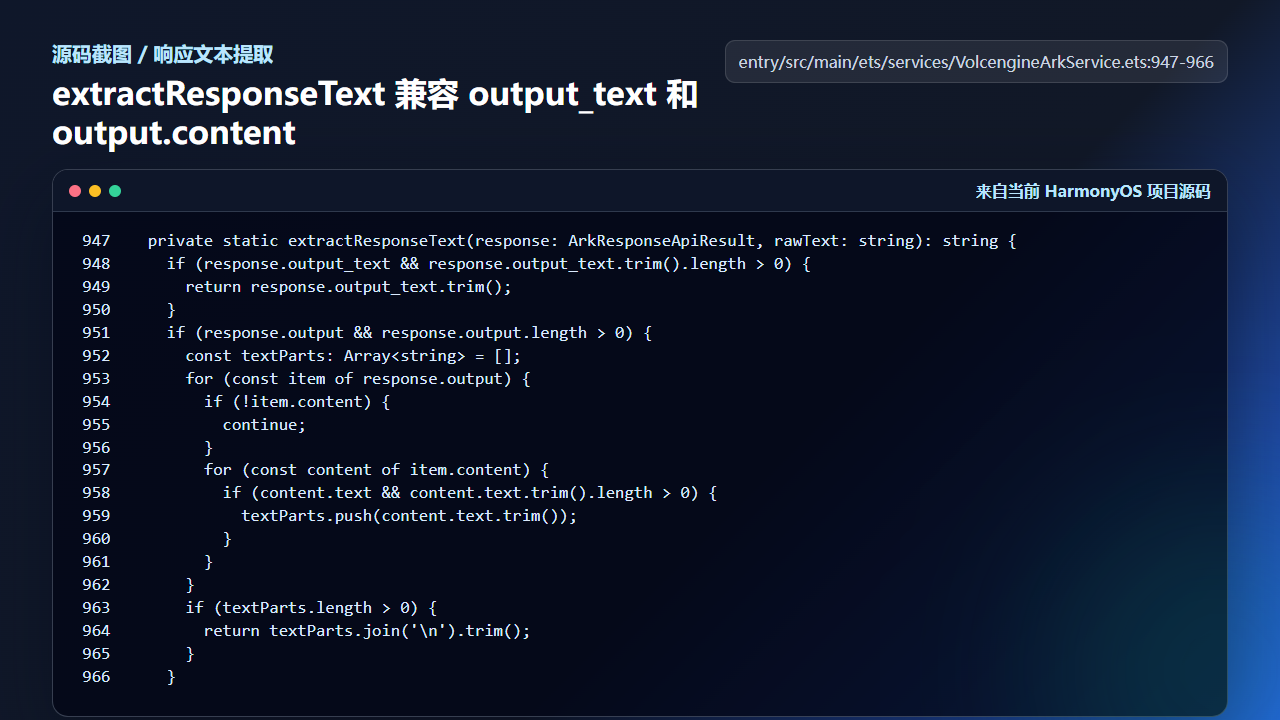The width and height of the screenshot is (1280, 720).
Task: Click line number 966
Action: (x=97, y=677)
